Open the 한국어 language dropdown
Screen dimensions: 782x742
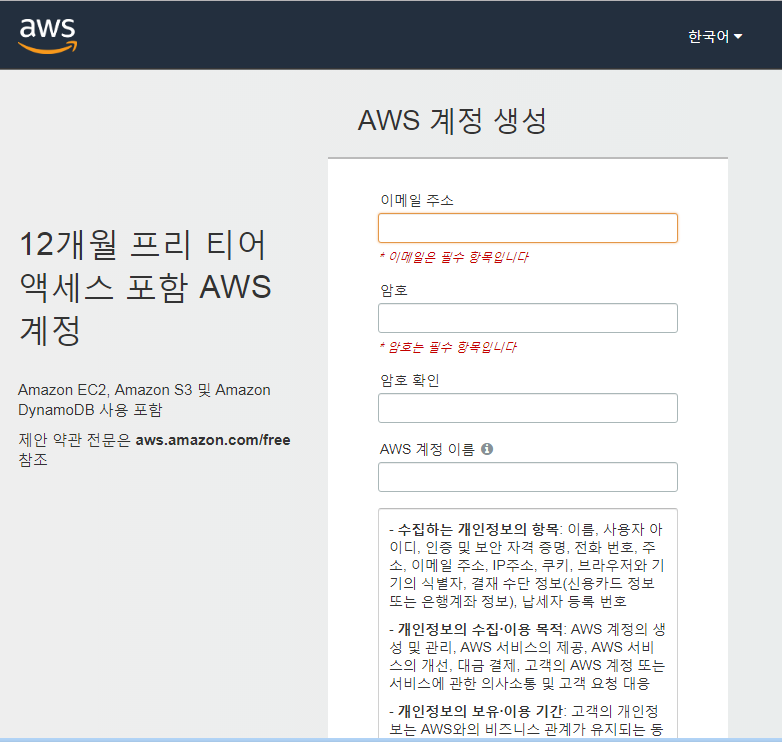(x=715, y=36)
